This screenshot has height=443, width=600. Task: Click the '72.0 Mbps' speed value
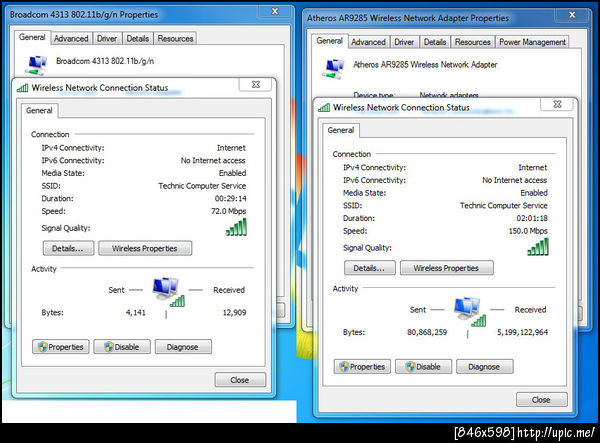click(228, 211)
